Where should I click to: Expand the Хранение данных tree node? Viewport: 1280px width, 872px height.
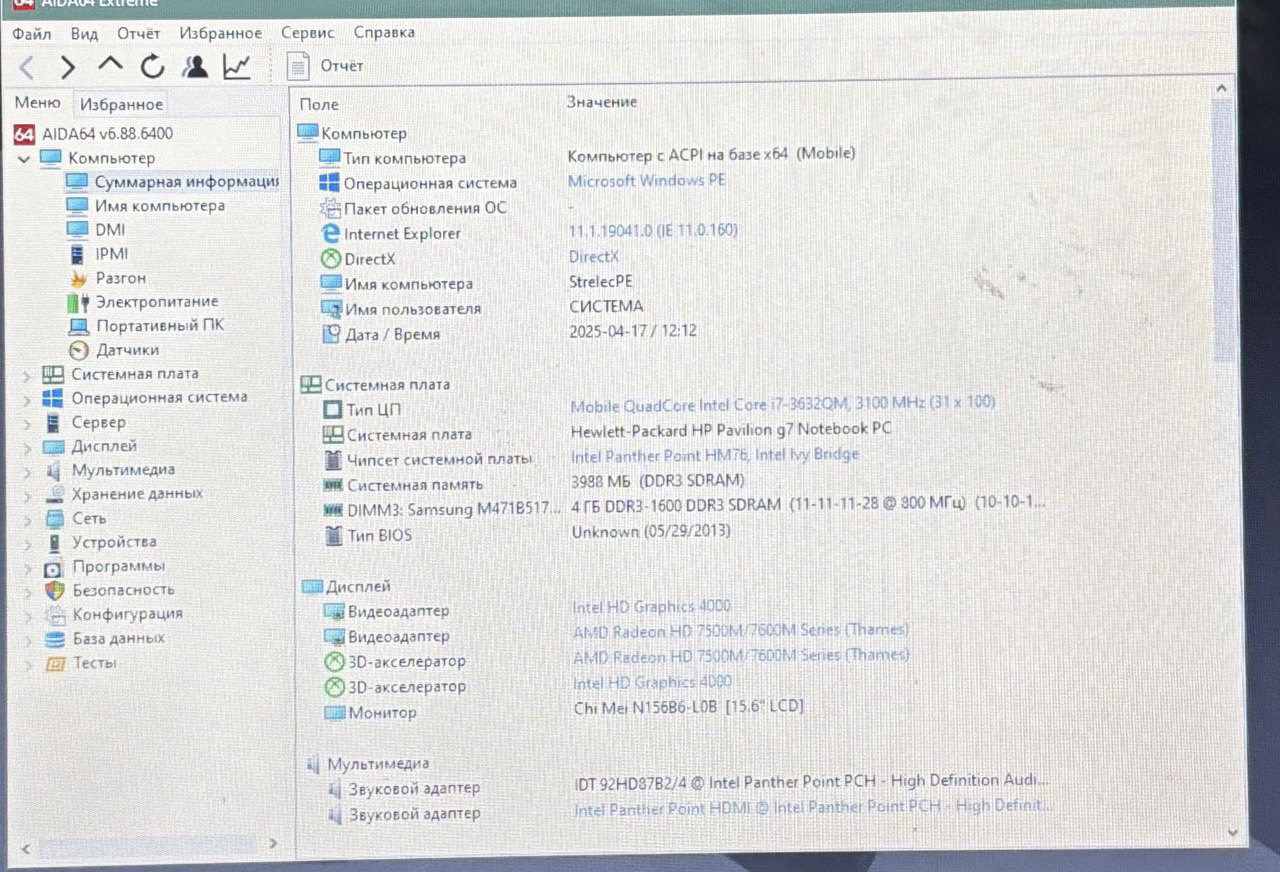[x=26, y=494]
